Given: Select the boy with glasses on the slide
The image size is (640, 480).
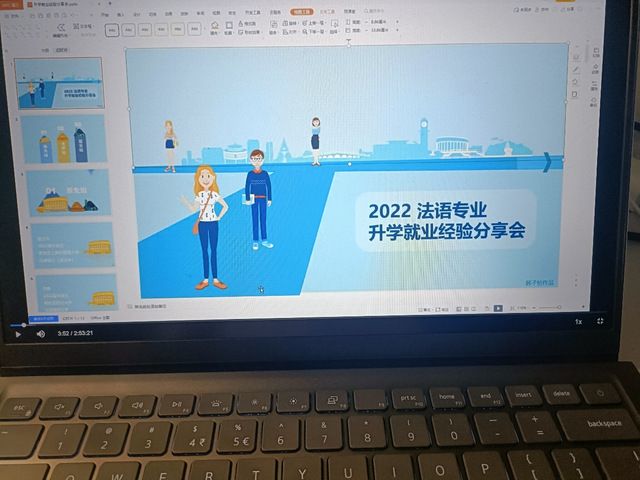Looking at the screenshot, I should click(258, 199).
